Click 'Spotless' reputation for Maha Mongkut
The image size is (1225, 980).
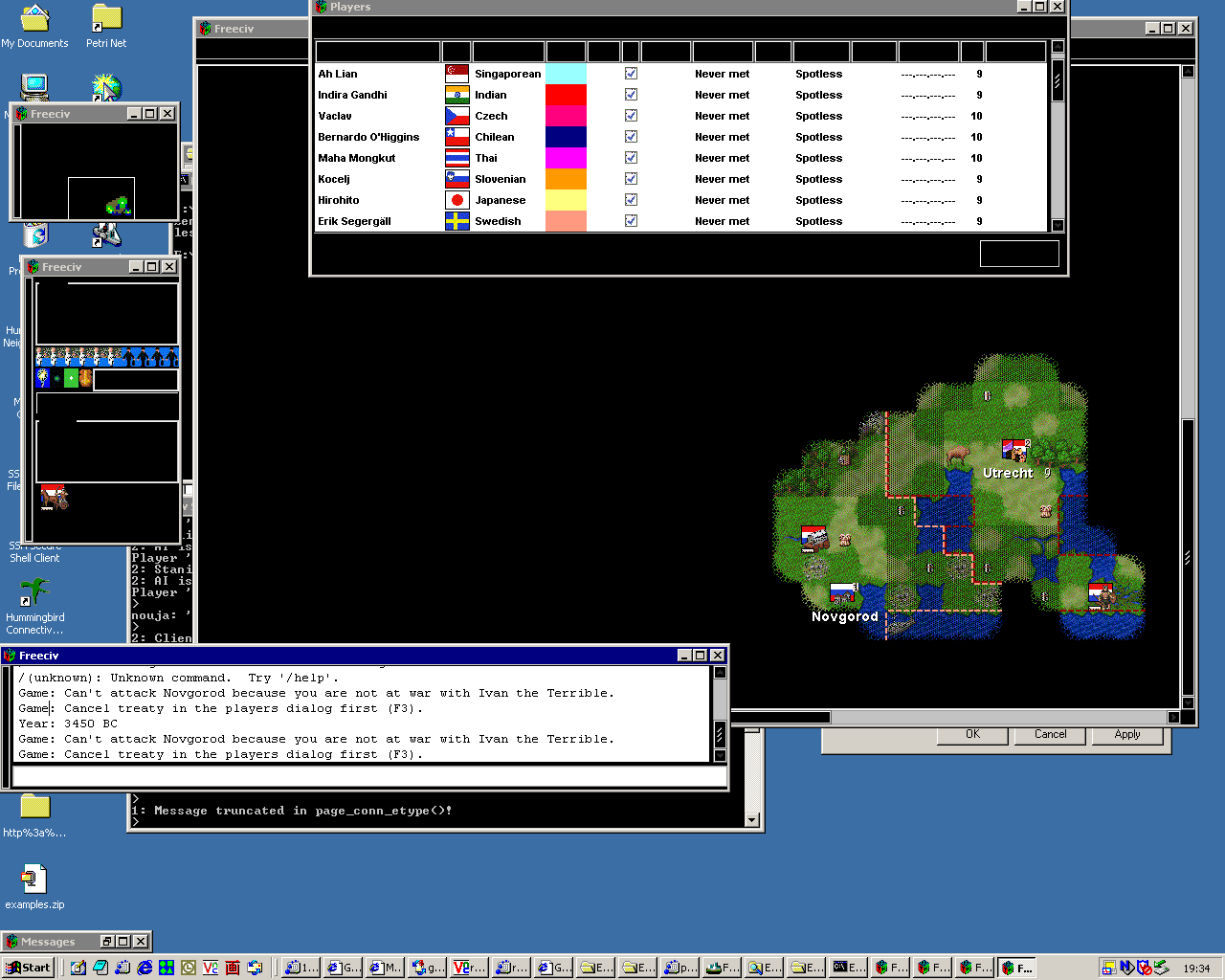tap(819, 158)
